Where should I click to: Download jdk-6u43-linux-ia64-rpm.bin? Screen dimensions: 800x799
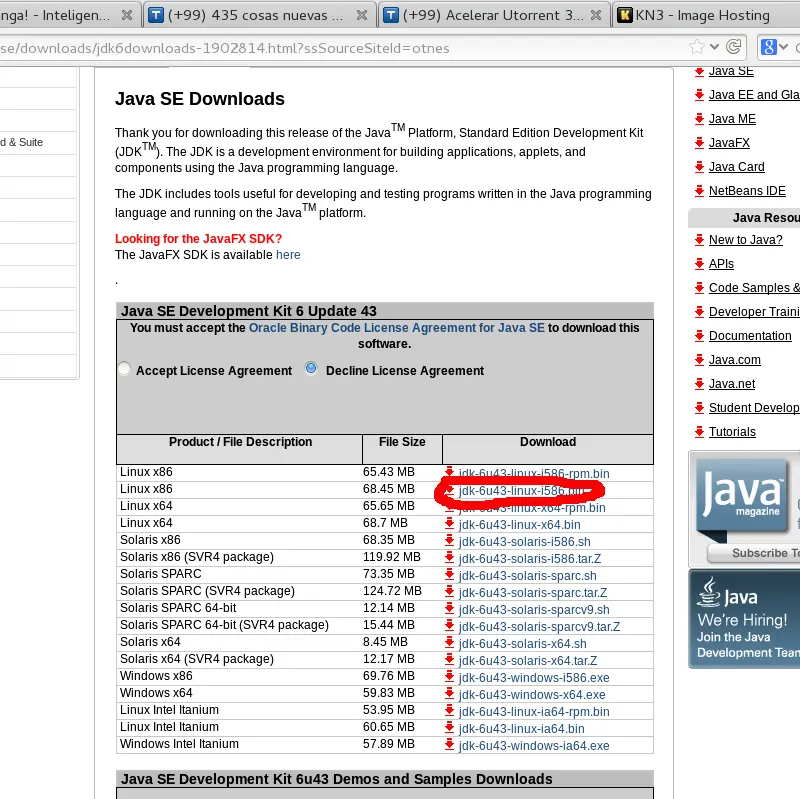coord(534,712)
